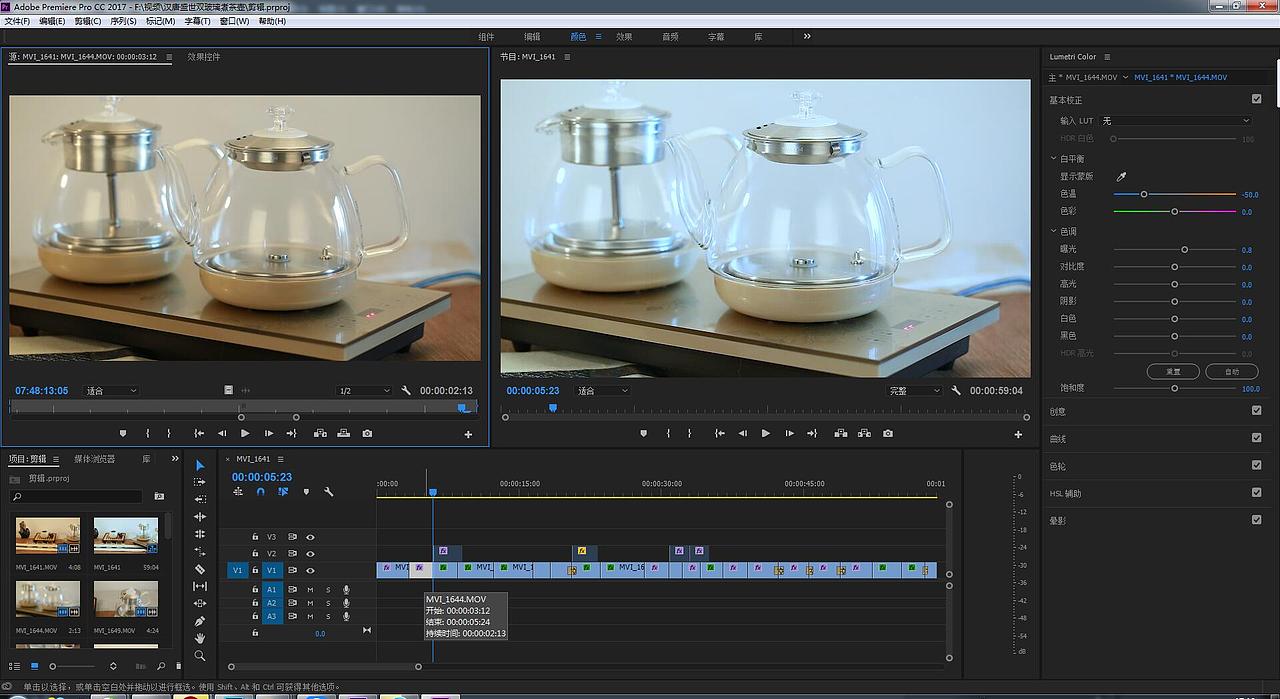Screen dimensions: 1280x699
Task: Click the 自动 button in Lumetri
Action: pyautogui.click(x=1230, y=371)
